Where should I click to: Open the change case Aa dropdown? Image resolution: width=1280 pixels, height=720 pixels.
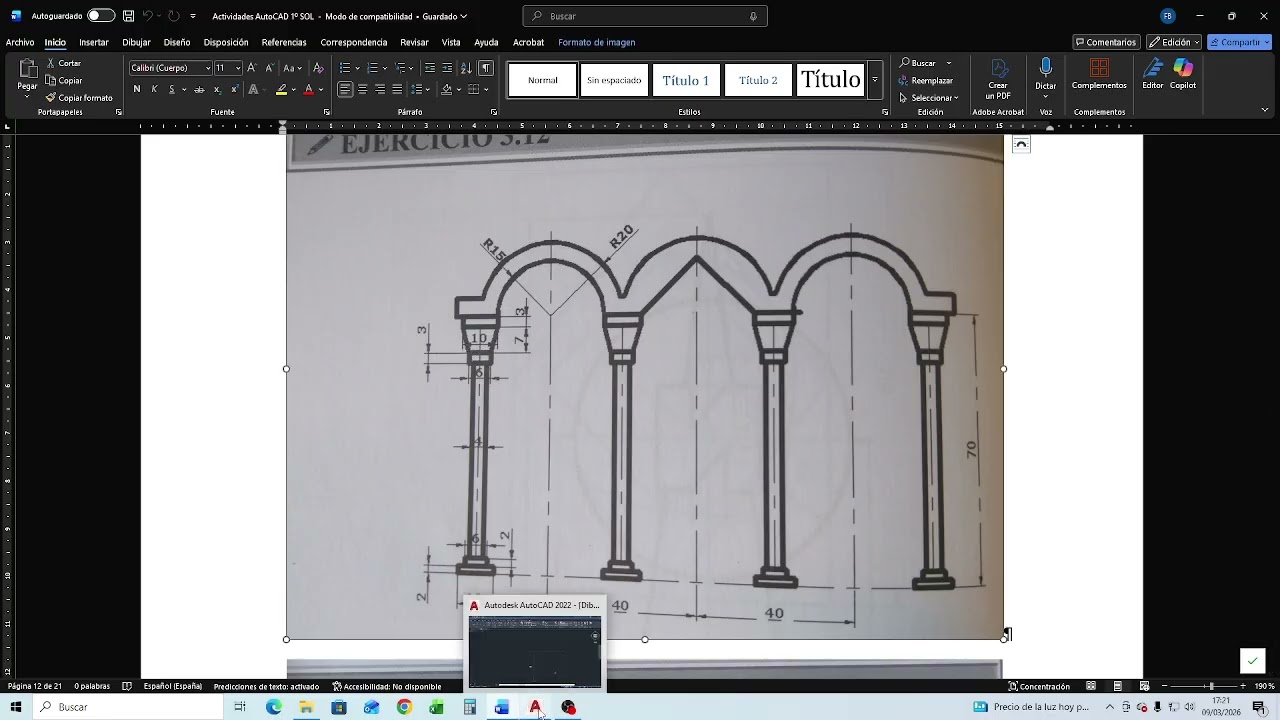(292, 68)
